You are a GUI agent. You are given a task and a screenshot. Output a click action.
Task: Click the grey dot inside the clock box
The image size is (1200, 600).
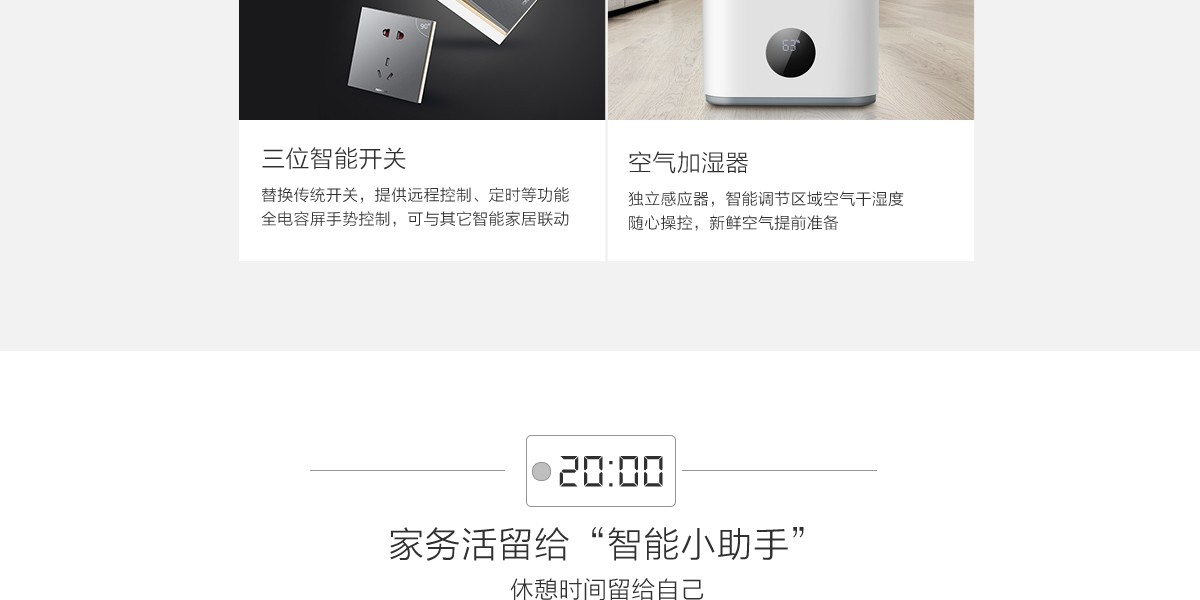coord(541,471)
